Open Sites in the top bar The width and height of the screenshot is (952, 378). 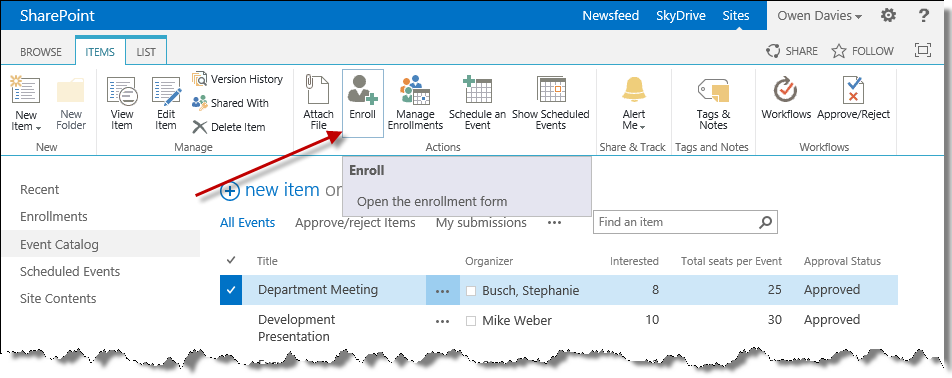click(x=736, y=16)
